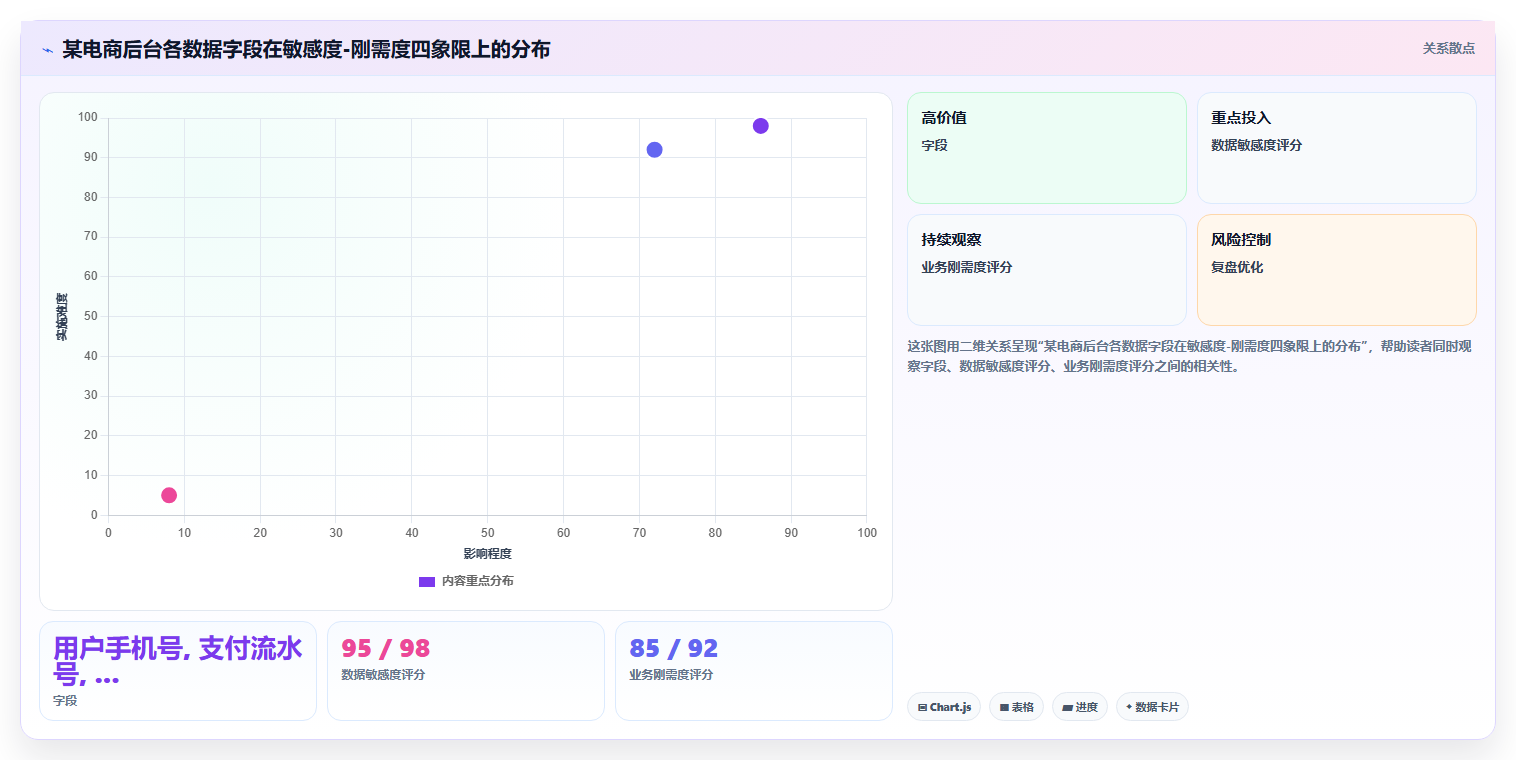Image resolution: width=1516 pixels, height=760 pixels.
Task: Click the purple legend color box
Action: (427, 582)
